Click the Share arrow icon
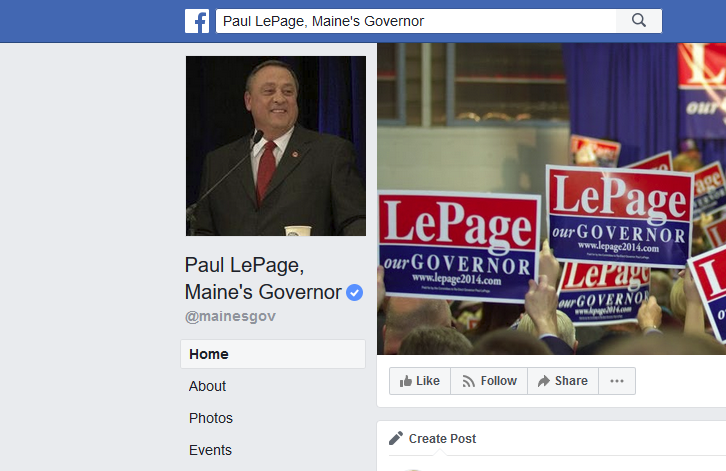Image resolution: width=726 pixels, height=471 pixels. click(x=544, y=381)
